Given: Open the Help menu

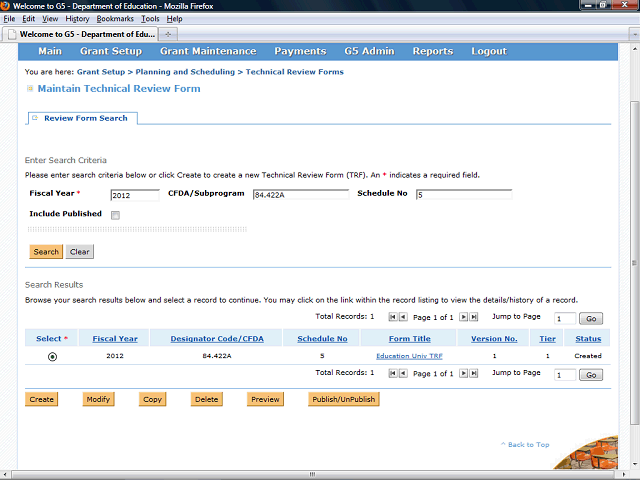Looking at the screenshot, I should point(174,19).
